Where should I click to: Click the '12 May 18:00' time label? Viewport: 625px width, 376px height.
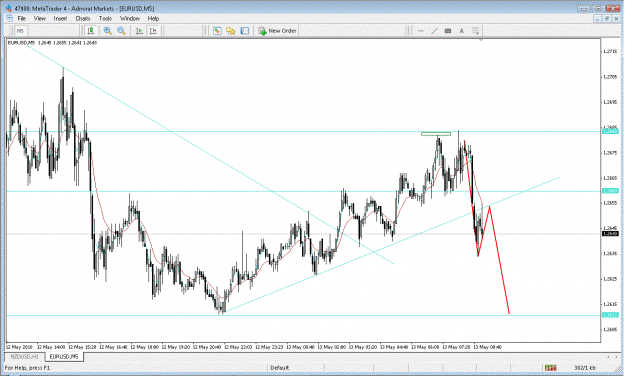(145, 347)
